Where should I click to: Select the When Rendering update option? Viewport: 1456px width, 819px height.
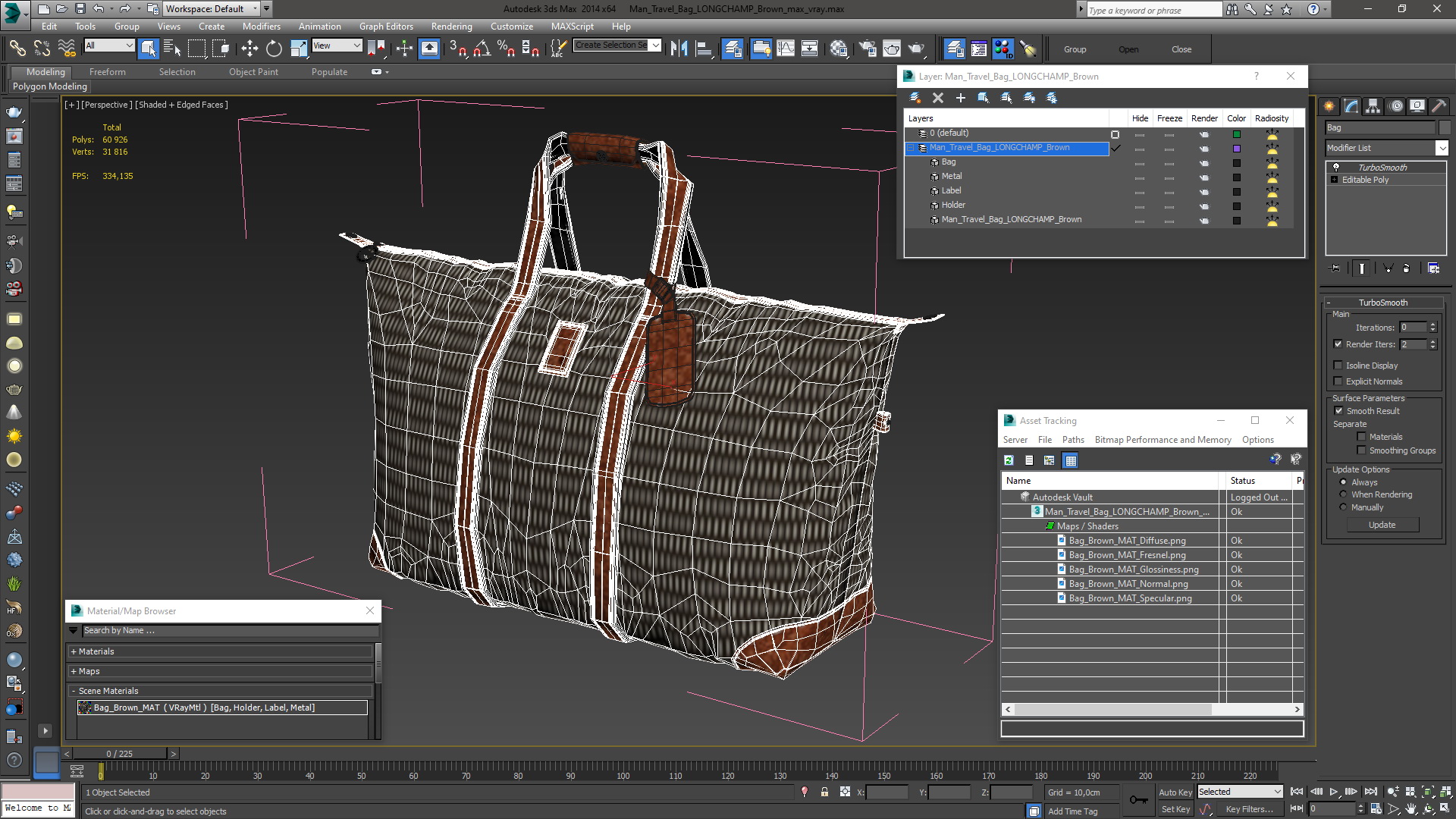click(1344, 494)
